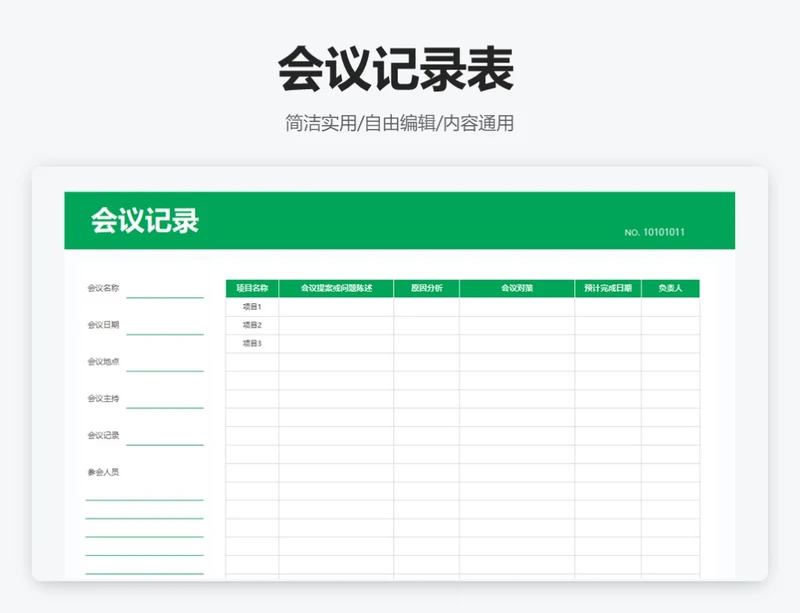
Task: Select the '原因分析' column header
Action: 427,288
